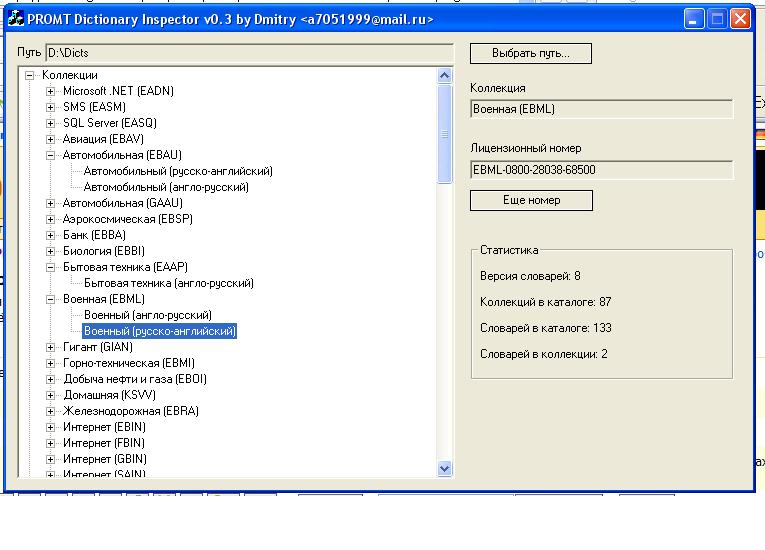The height and width of the screenshot is (550, 765).
Task: Click the Версия словарей: 8 text
Action: click(x=530, y=276)
